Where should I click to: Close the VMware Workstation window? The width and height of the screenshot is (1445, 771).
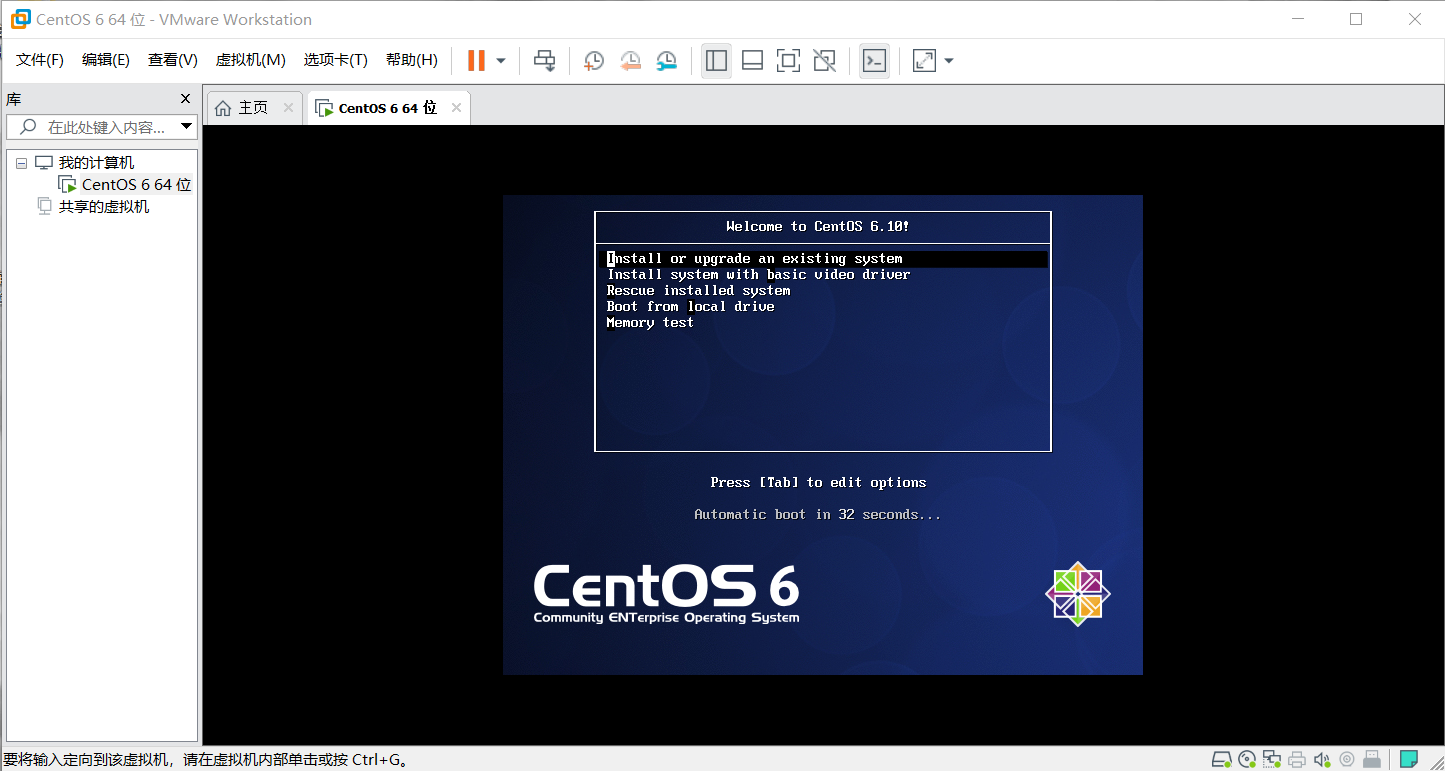click(x=1415, y=19)
